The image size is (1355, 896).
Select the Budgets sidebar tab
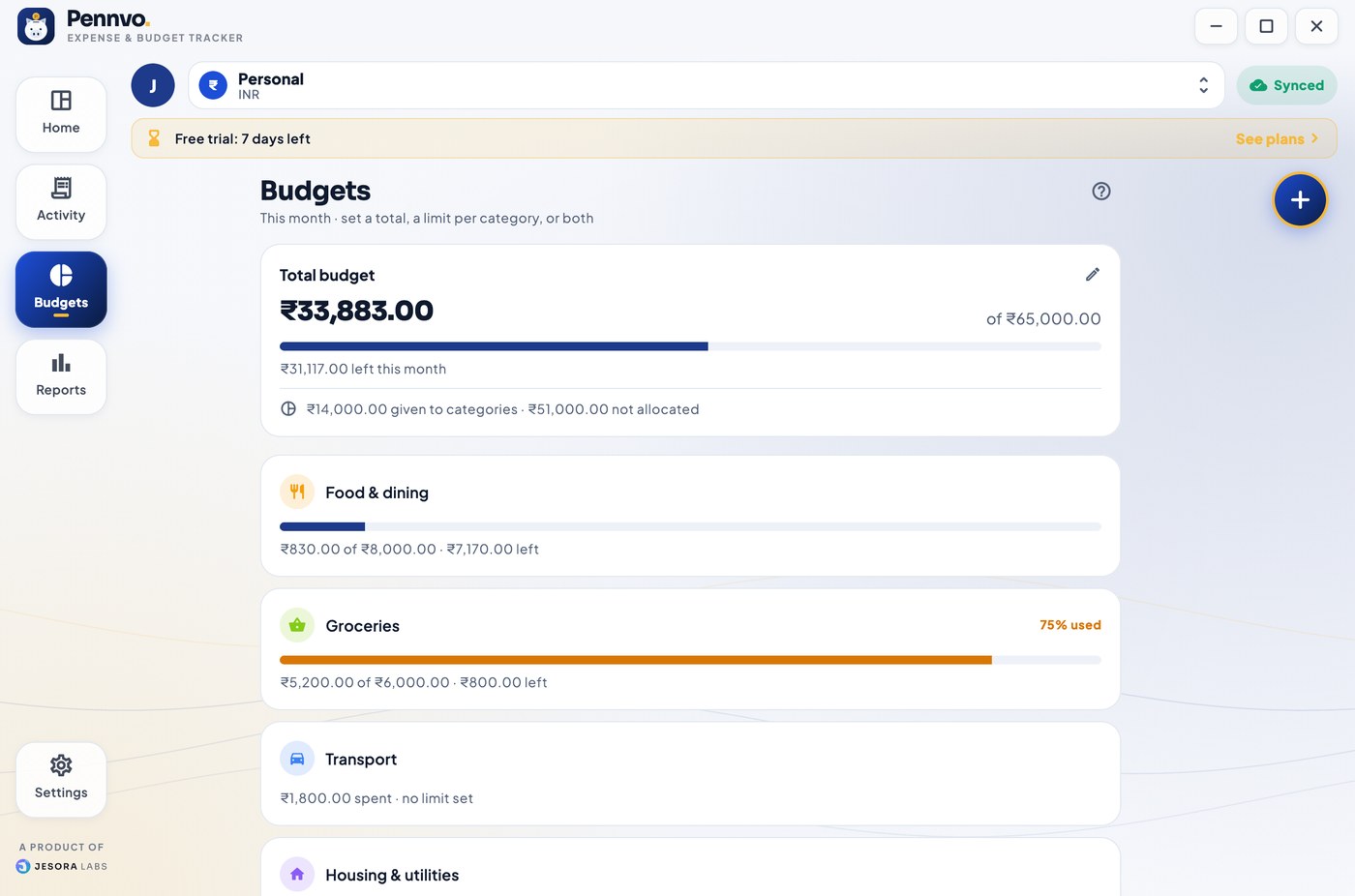[x=61, y=289]
